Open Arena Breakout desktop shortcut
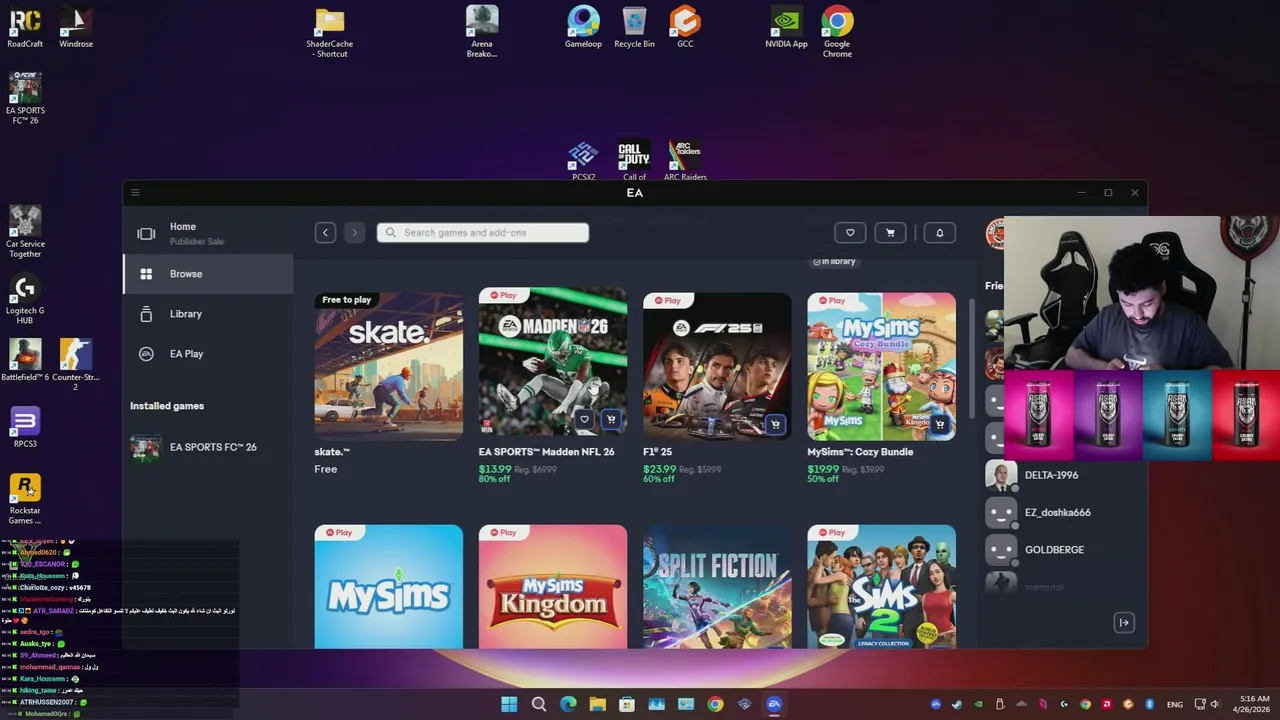 tap(482, 33)
